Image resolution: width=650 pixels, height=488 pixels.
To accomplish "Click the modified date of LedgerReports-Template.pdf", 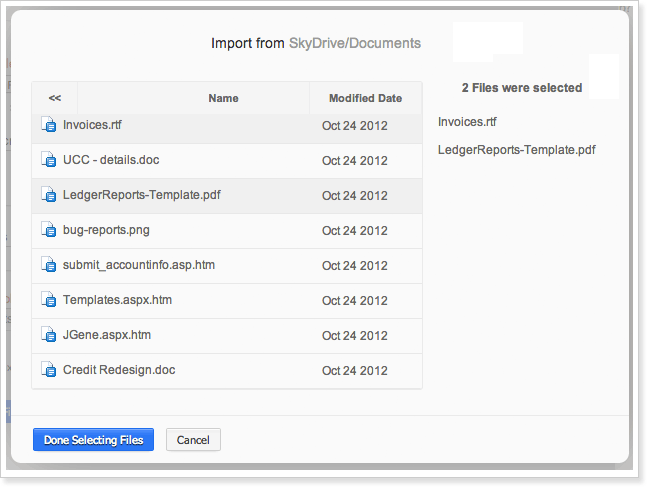I will [x=355, y=196].
